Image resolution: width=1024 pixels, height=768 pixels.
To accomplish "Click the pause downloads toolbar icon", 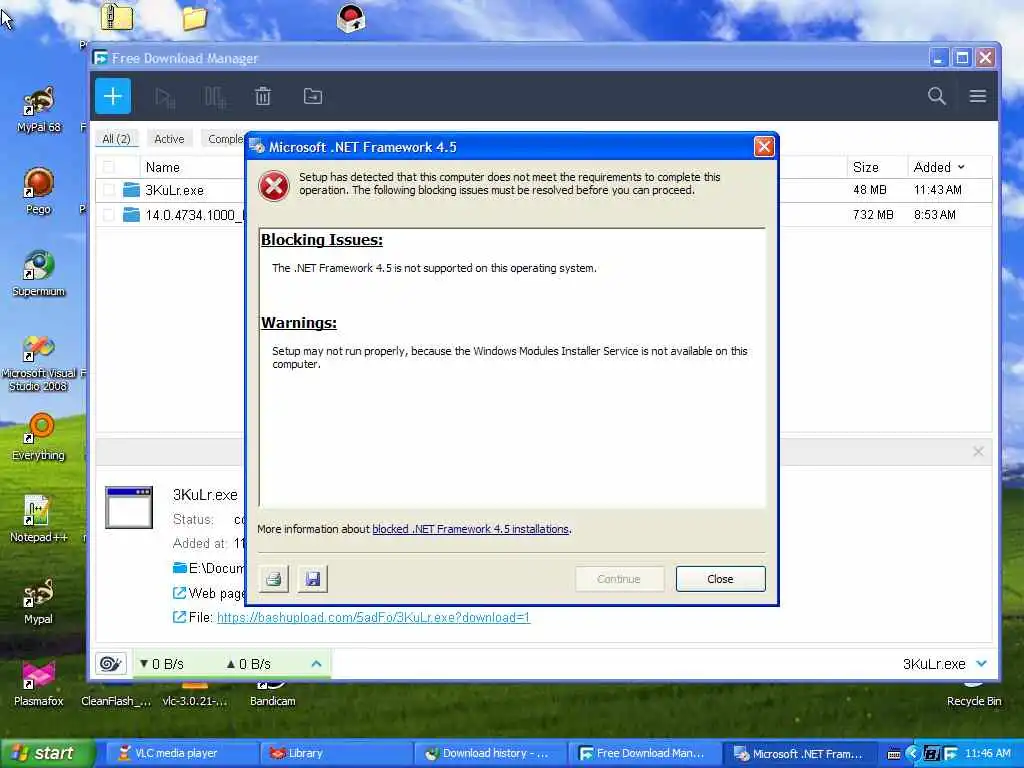I will click(x=215, y=97).
